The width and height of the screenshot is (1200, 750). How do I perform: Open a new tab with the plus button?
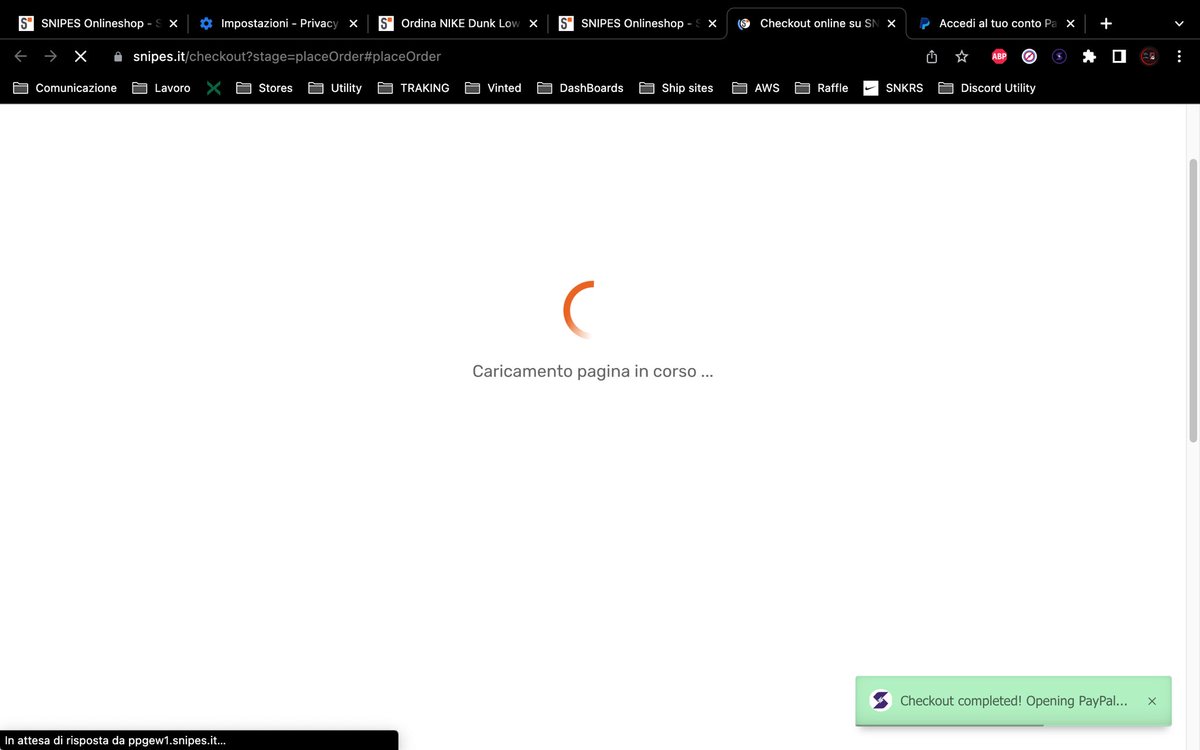tap(1106, 23)
